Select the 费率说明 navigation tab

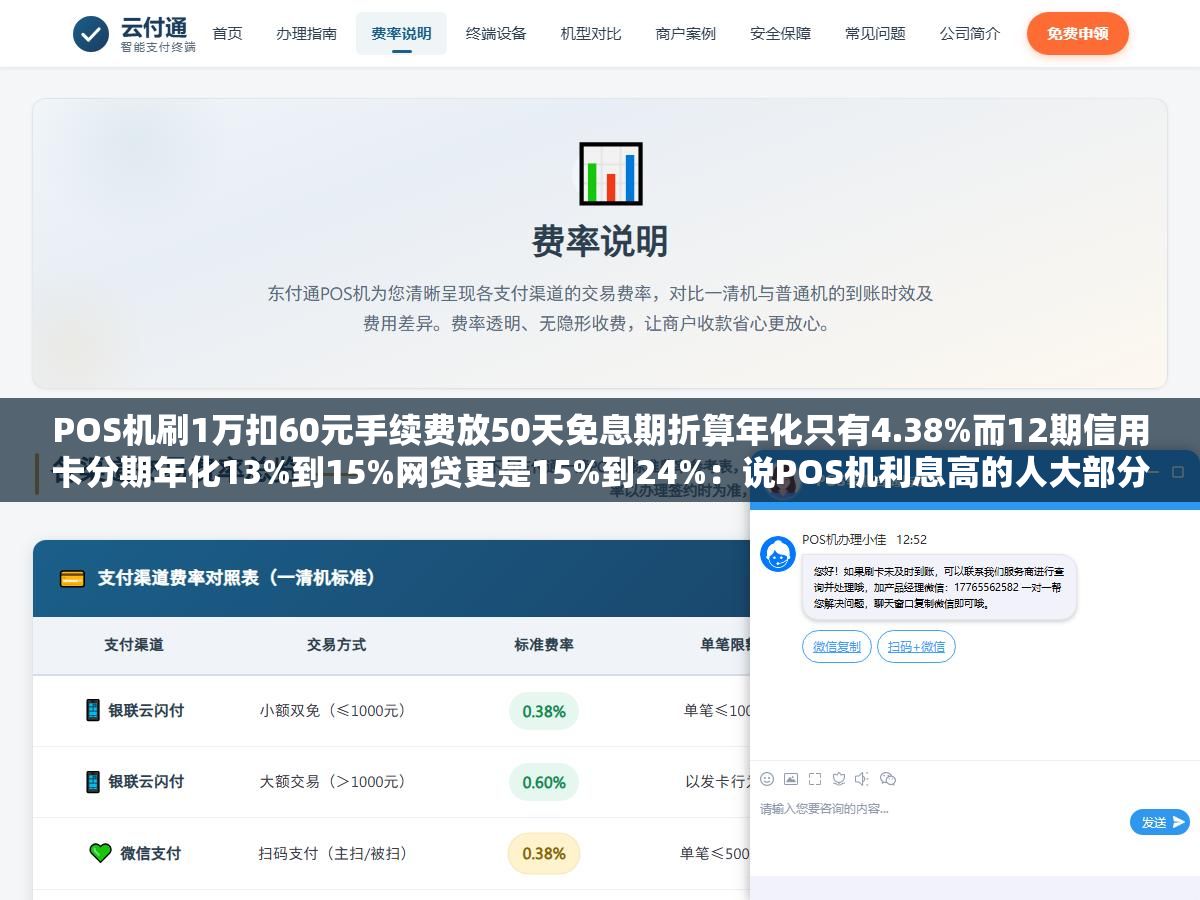coord(401,33)
